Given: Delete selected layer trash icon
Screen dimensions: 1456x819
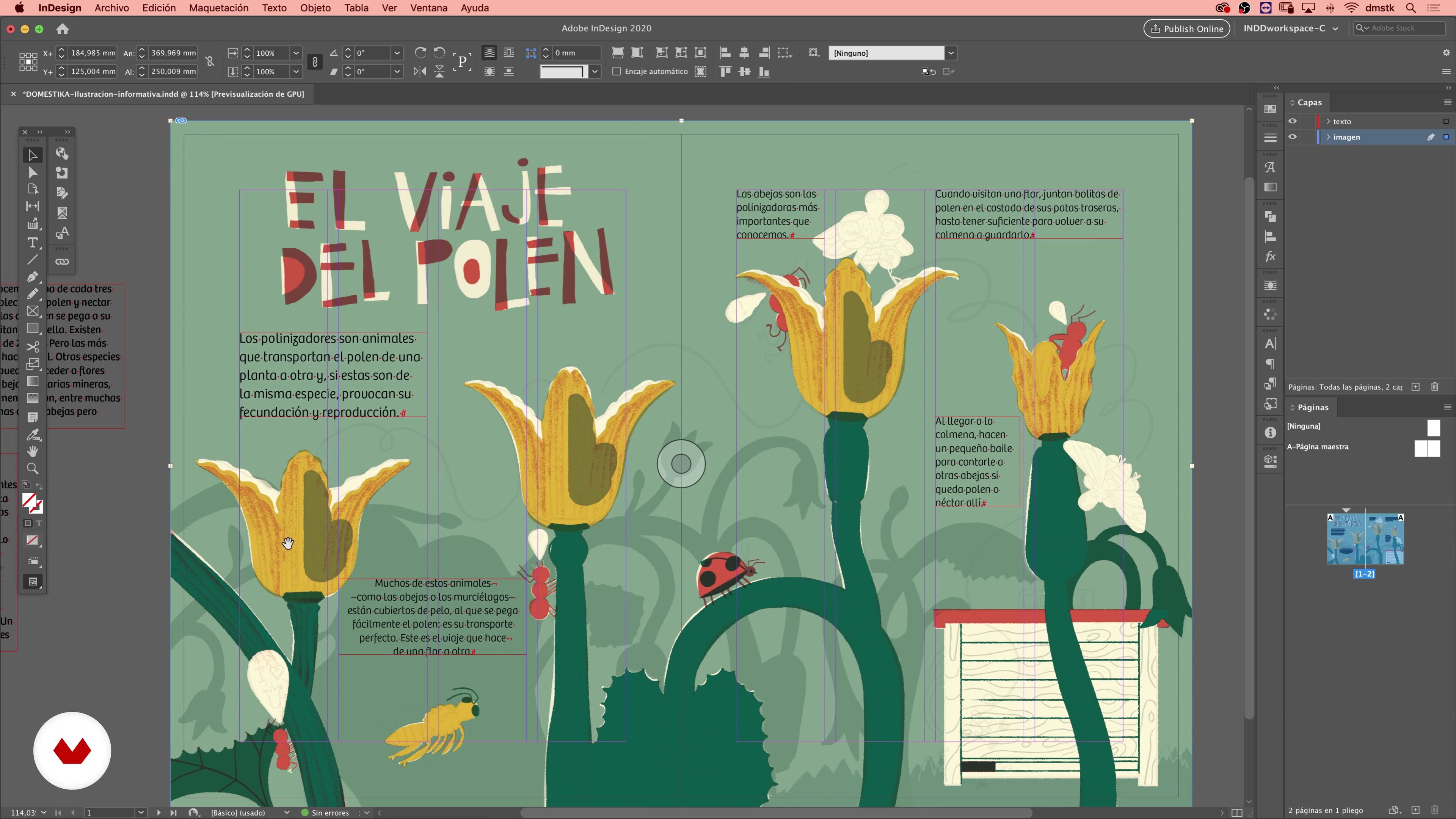Looking at the screenshot, I should 1434,387.
